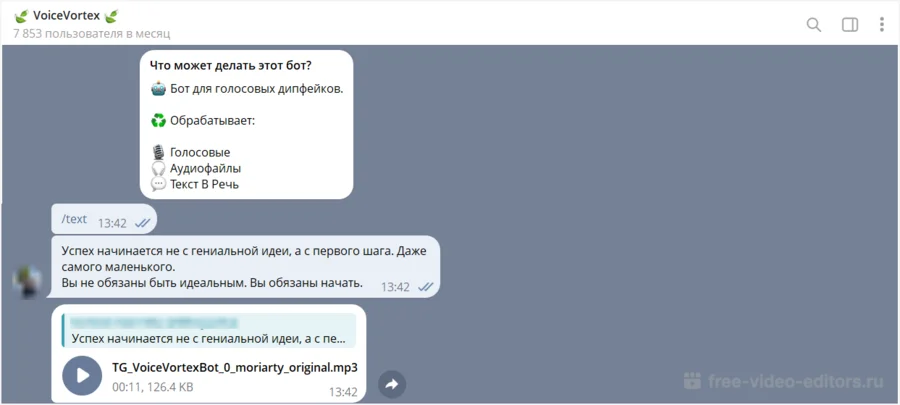Click the 13:42 timestamp on the audio message
Viewport: 900px width, 405px height.
pyautogui.click(x=343, y=392)
